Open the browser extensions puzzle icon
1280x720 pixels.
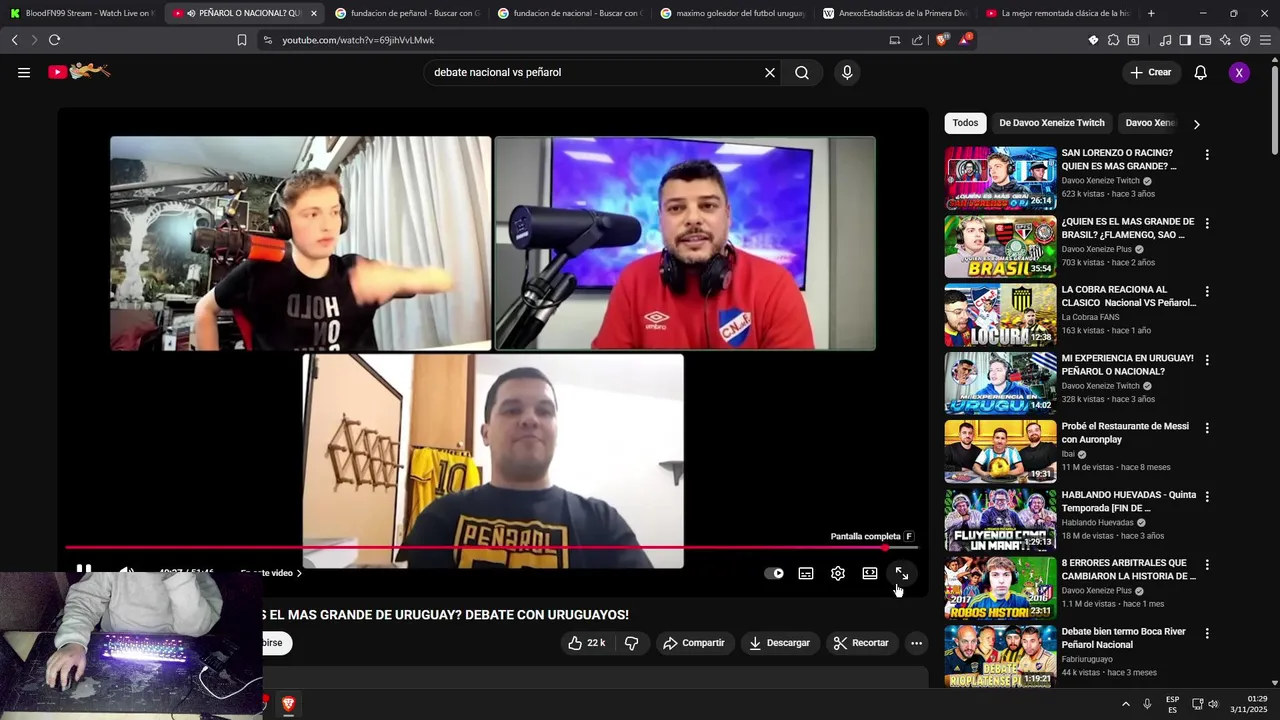[x=1113, y=40]
